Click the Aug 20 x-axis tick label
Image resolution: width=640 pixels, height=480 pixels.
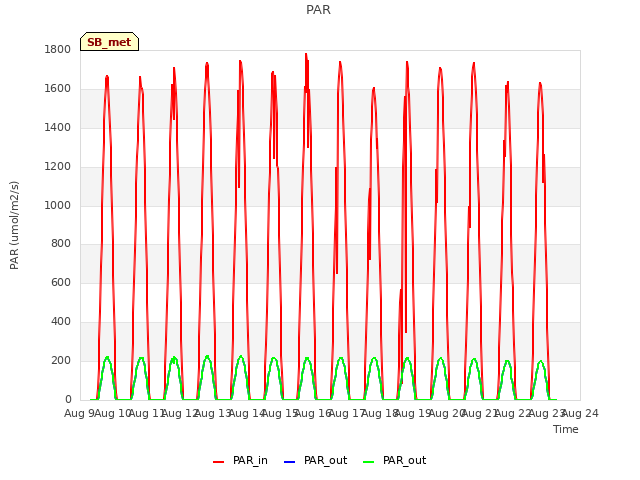[x=447, y=413]
